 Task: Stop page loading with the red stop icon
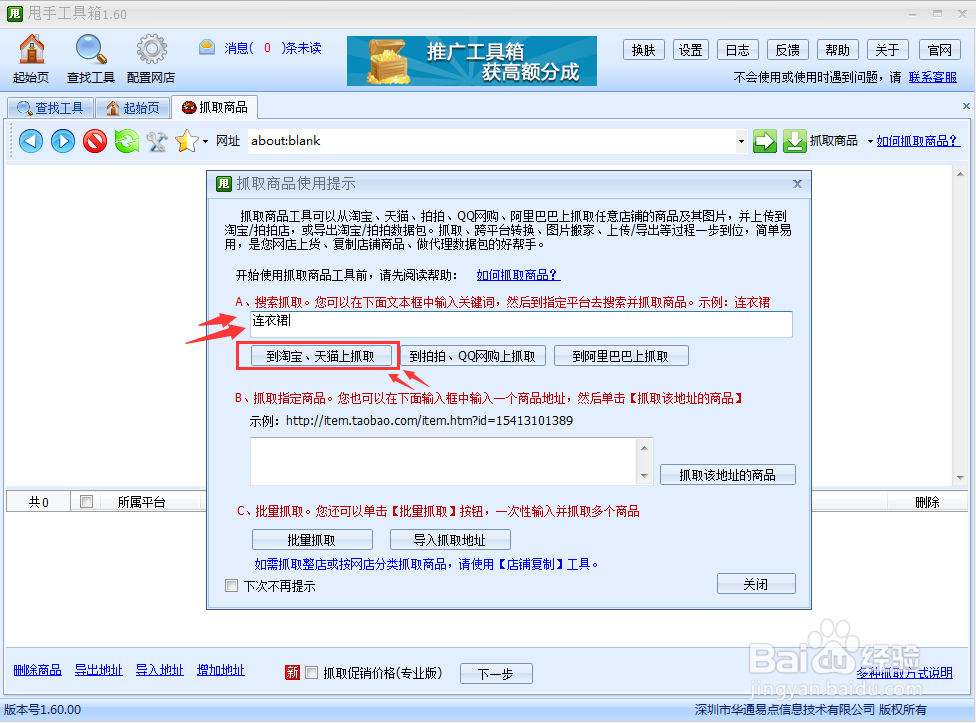click(94, 141)
